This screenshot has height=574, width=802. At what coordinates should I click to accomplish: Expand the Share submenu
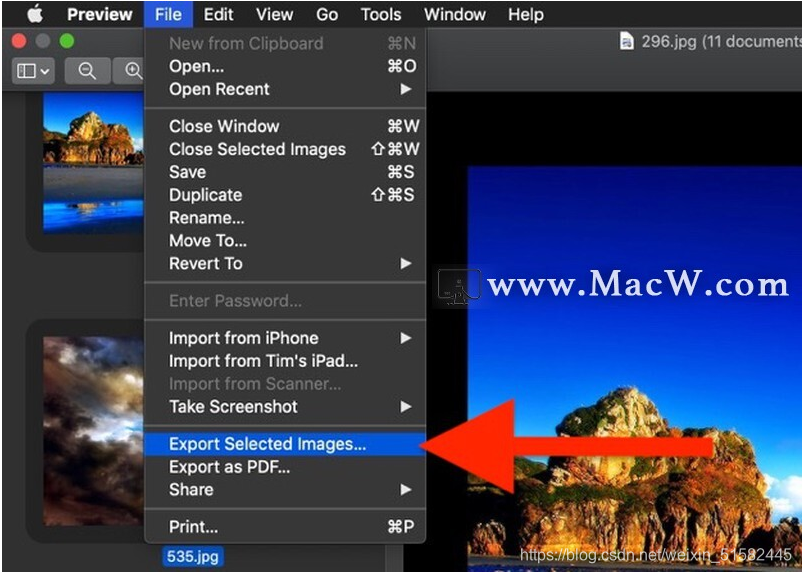285,490
